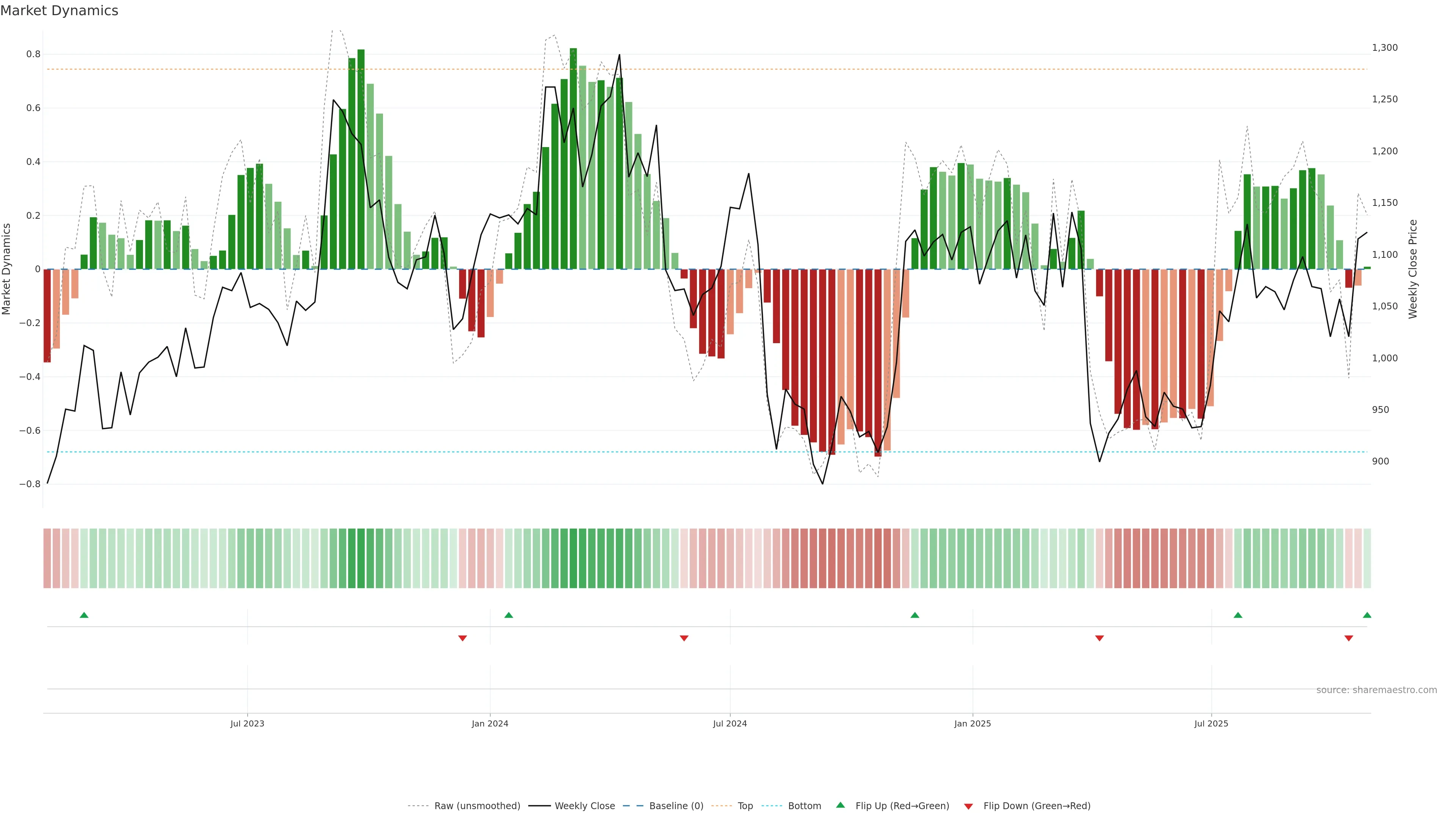
Task: Click the Jul 2024 x-axis label
Action: tap(730, 723)
